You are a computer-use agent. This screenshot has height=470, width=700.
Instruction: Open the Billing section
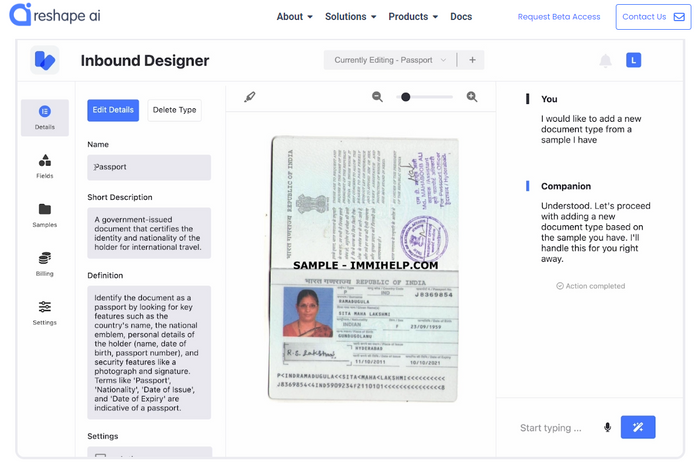pos(45,264)
